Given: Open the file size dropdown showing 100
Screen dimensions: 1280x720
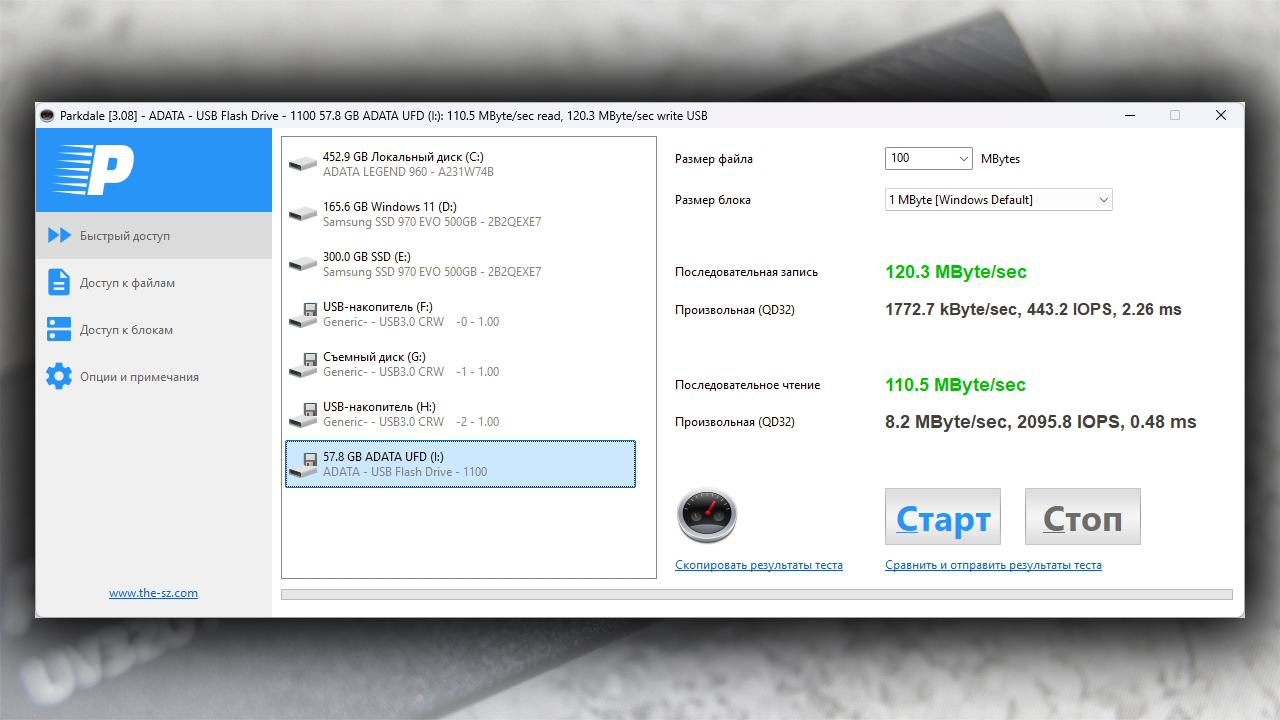Looking at the screenshot, I should [929, 158].
